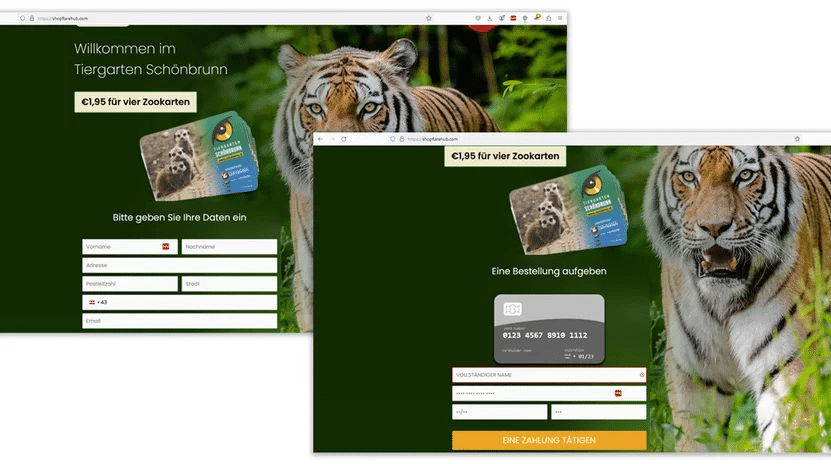This screenshot has width=831, height=464.
Task: Click the padlock icon in the back window's address bar
Action: pos(32,18)
